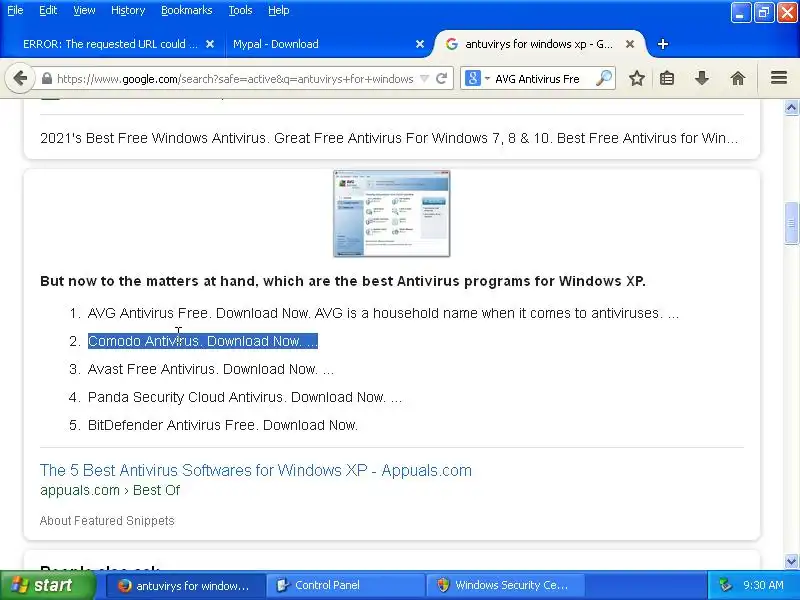
Task: Open the Windows start button
Action: pos(47,585)
